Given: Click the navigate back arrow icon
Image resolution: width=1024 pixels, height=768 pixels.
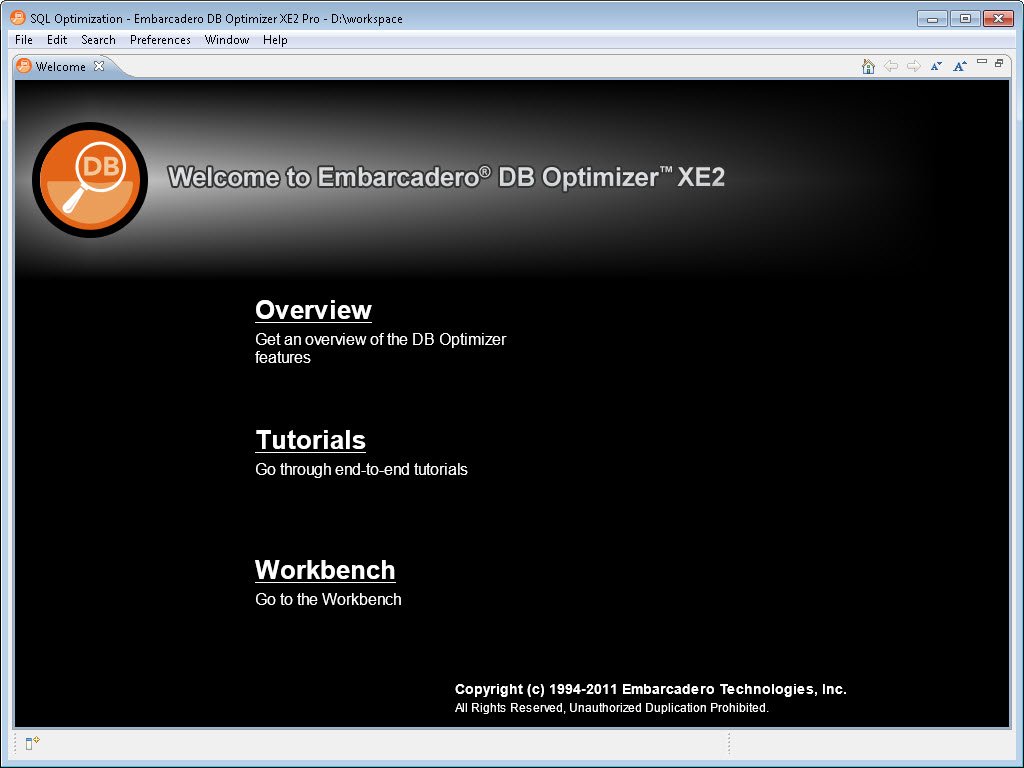Looking at the screenshot, I should [891, 66].
